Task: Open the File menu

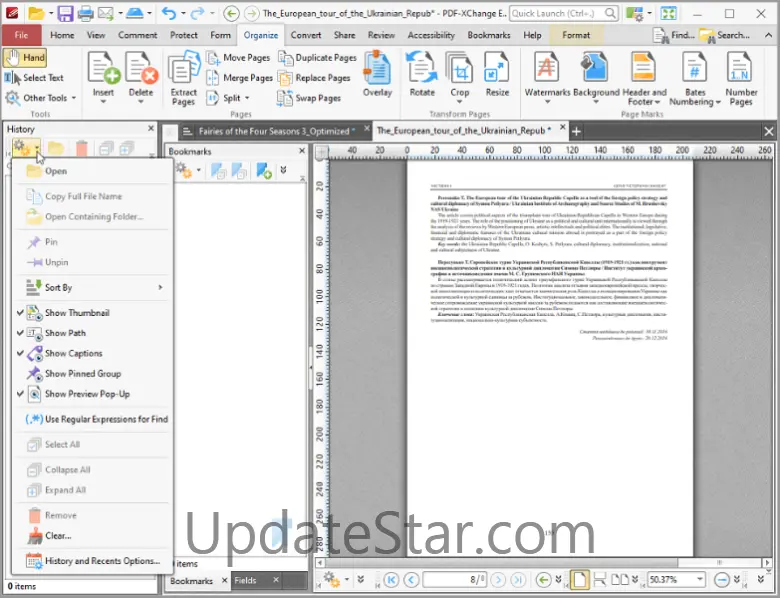Action: click(21, 35)
